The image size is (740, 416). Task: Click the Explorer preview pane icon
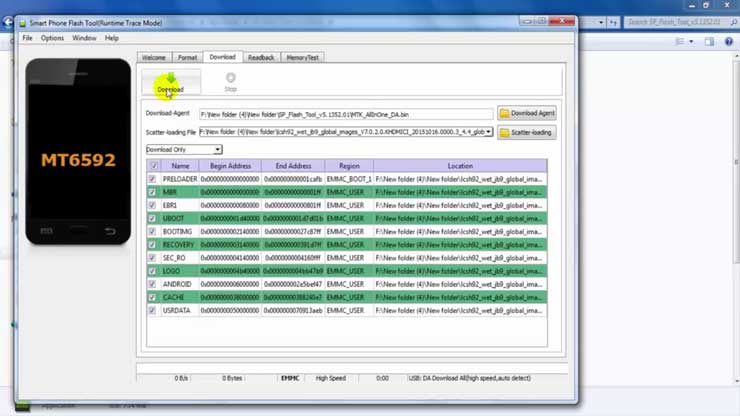(709, 42)
